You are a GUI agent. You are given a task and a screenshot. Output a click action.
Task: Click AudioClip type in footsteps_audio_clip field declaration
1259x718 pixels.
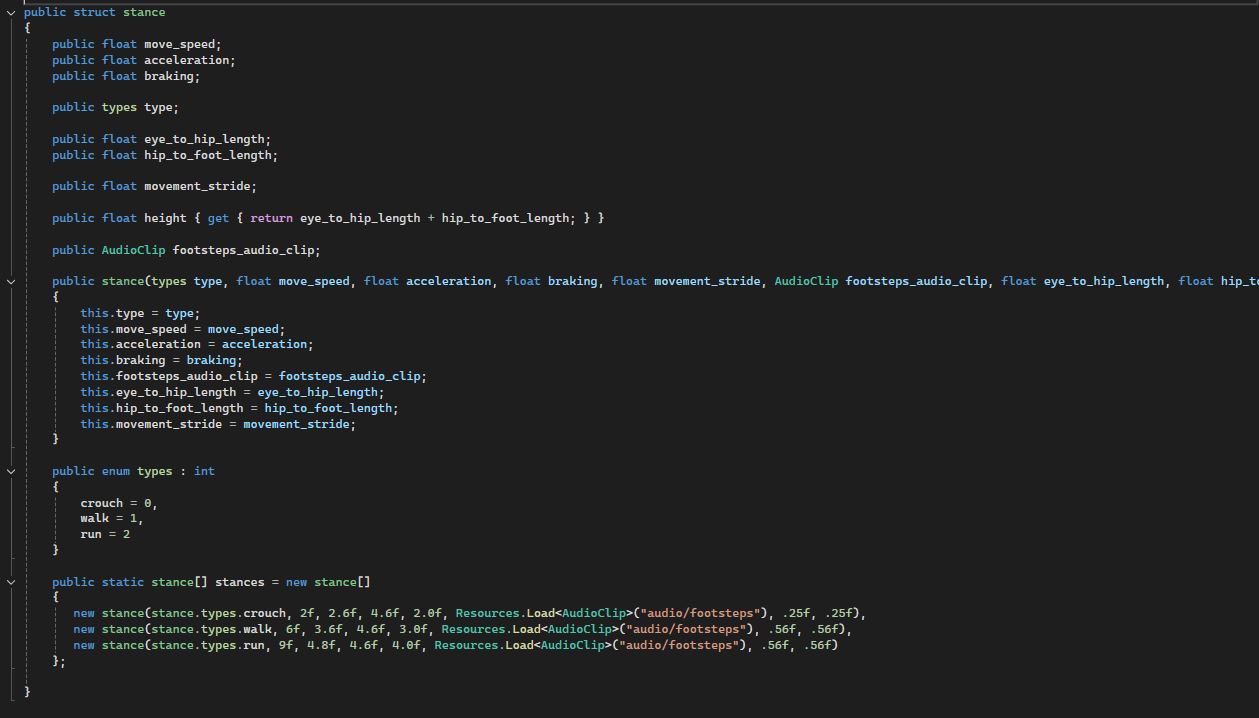133,250
